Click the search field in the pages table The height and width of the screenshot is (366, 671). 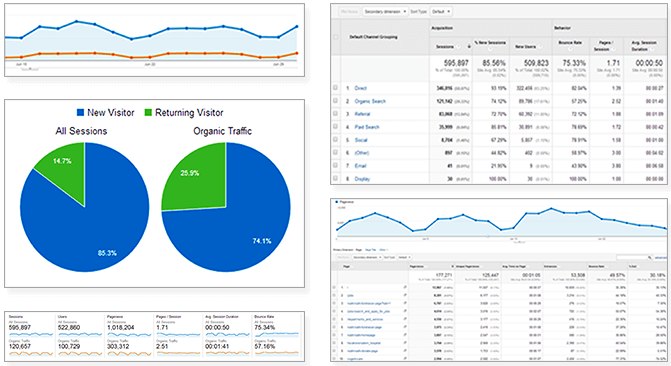pos(632,257)
